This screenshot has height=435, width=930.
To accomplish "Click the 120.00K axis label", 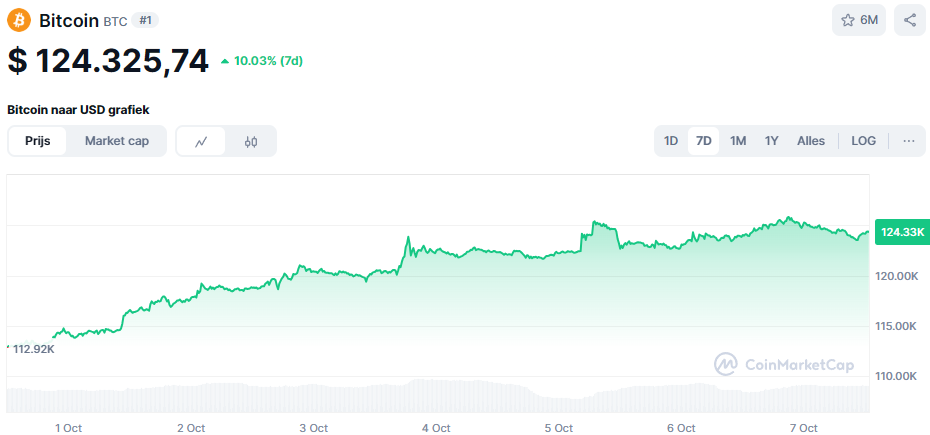I will point(899,276).
